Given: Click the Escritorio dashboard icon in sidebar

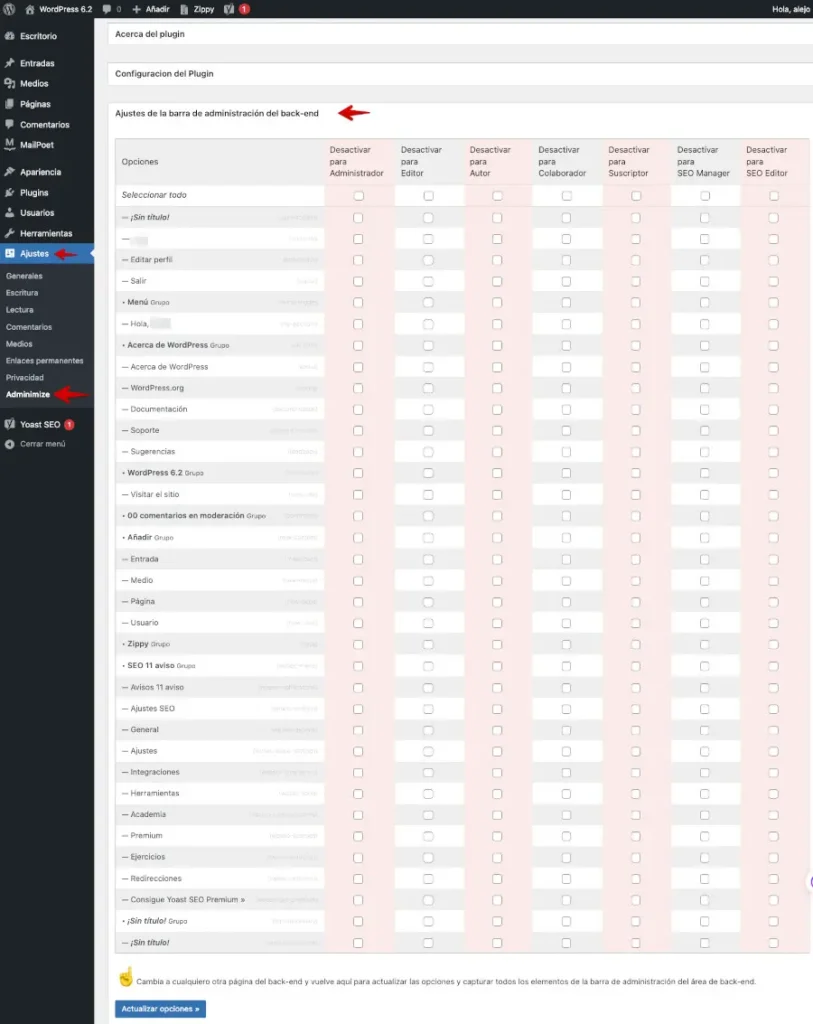Looking at the screenshot, I should coord(9,36).
